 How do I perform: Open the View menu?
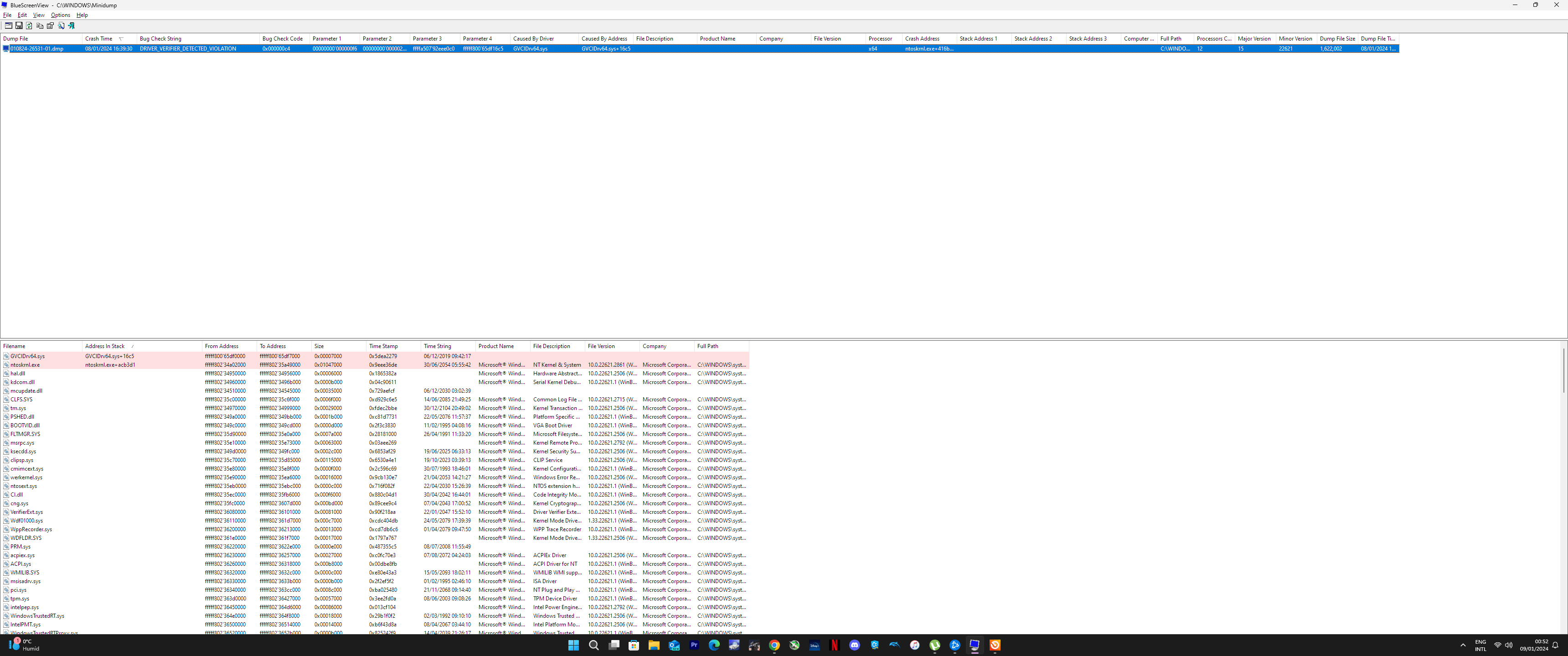pyautogui.click(x=39, y=15)
